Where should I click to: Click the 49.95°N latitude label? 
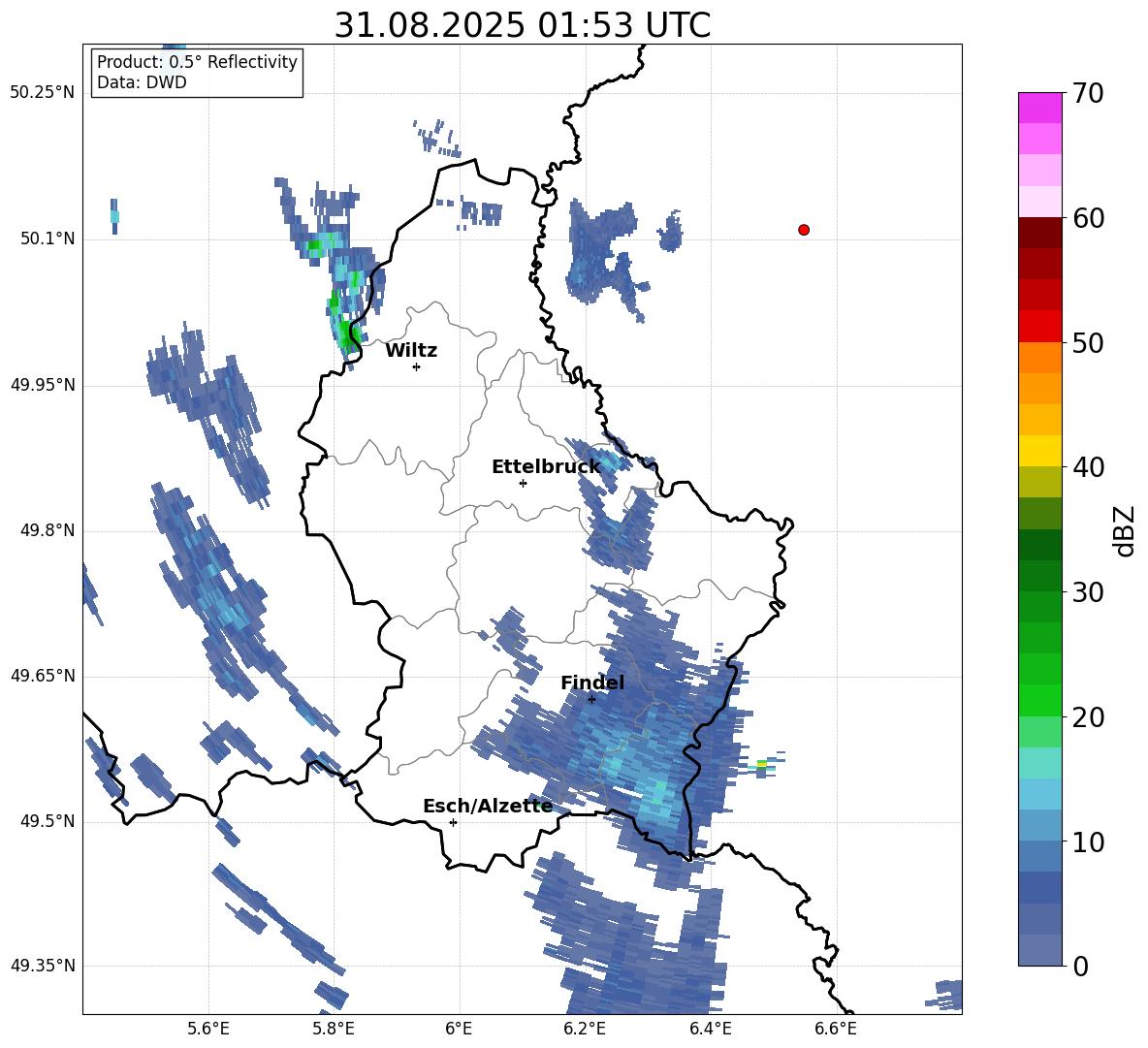[42, 385]
